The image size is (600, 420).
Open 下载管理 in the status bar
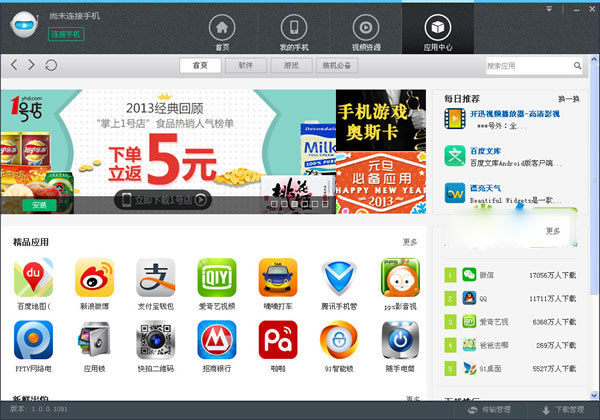(x=563, y=410)
